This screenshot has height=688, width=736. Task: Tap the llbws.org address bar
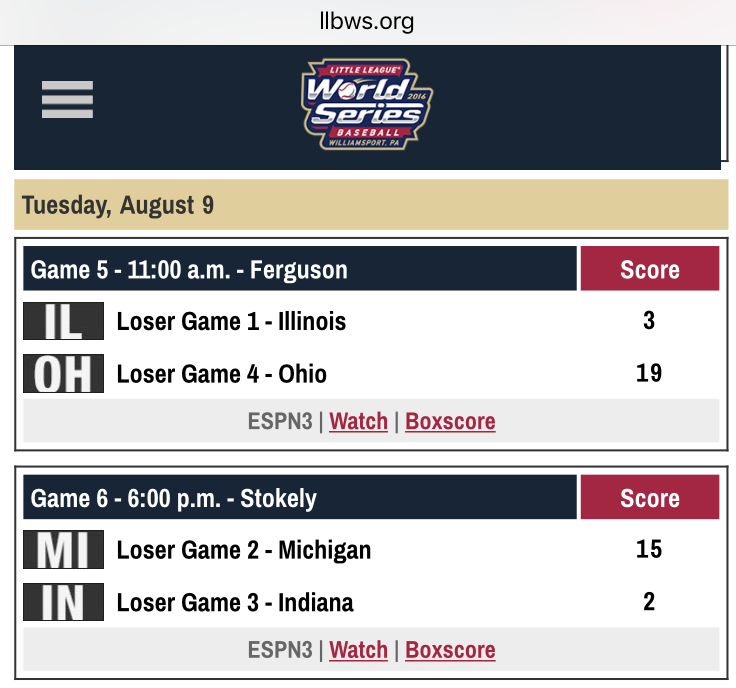[367, 21]
